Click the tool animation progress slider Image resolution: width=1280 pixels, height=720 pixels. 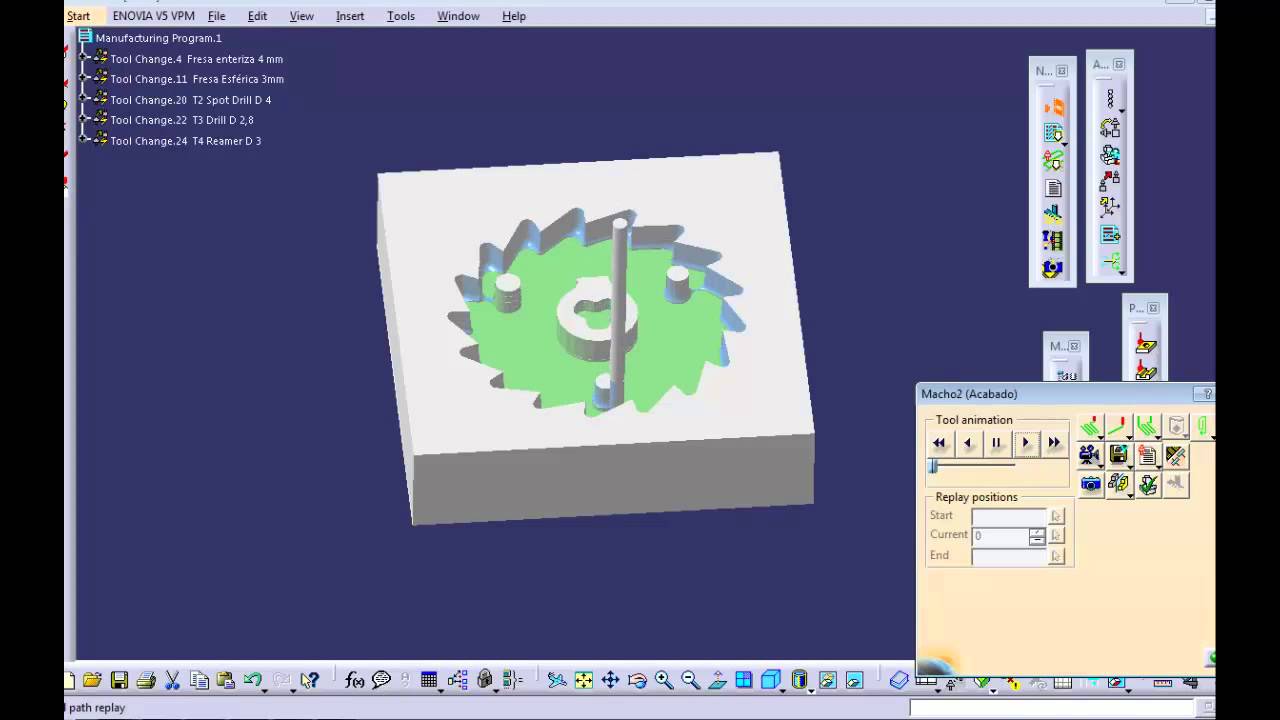pos(972,466)
